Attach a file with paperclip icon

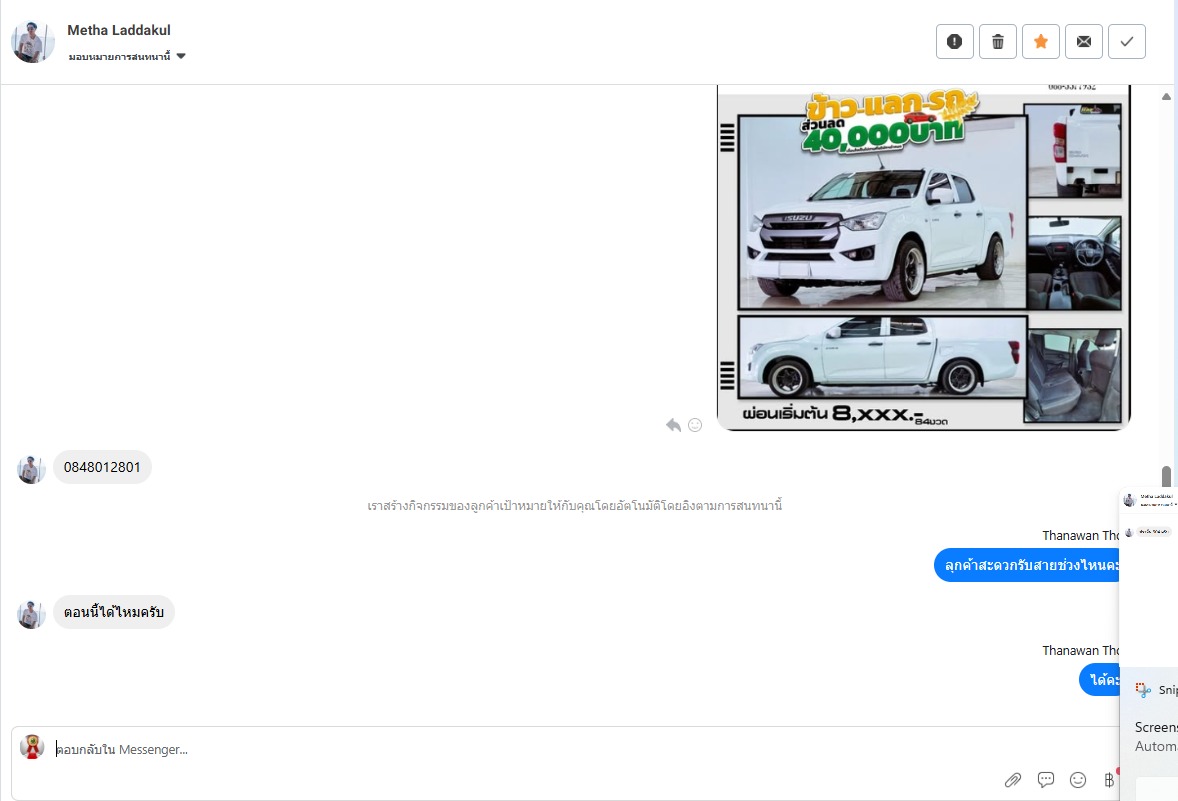pos(1013,780)
